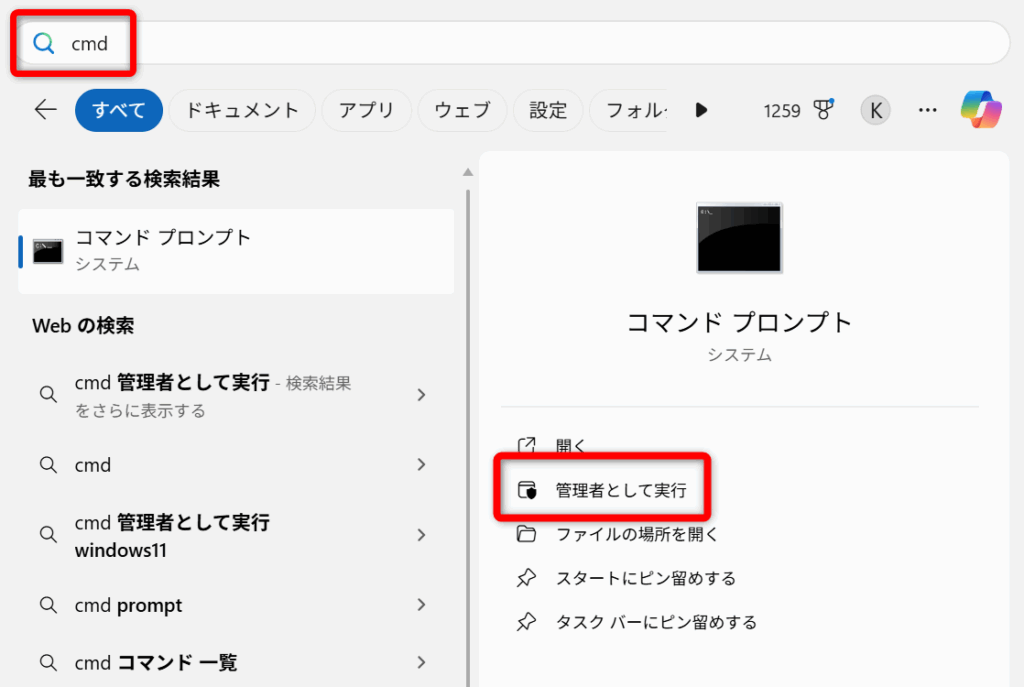This screenshot has height=687, width=1024.
Task: Click the Copilot icon in search header
Action: pos(981,110)
